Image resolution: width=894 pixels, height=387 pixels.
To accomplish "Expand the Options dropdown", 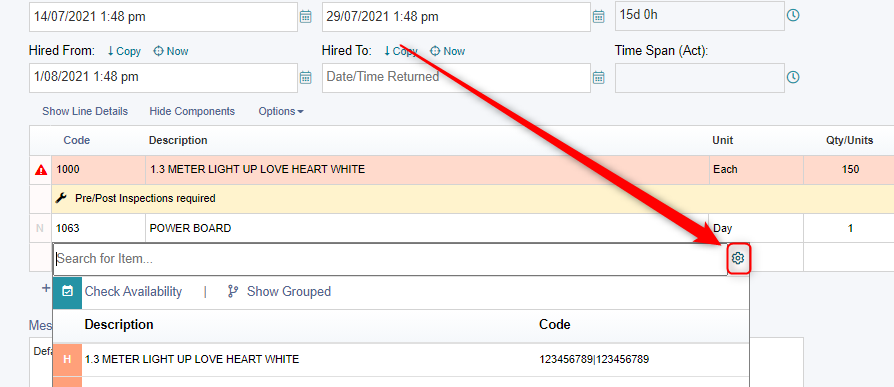I will click(281, 111).
